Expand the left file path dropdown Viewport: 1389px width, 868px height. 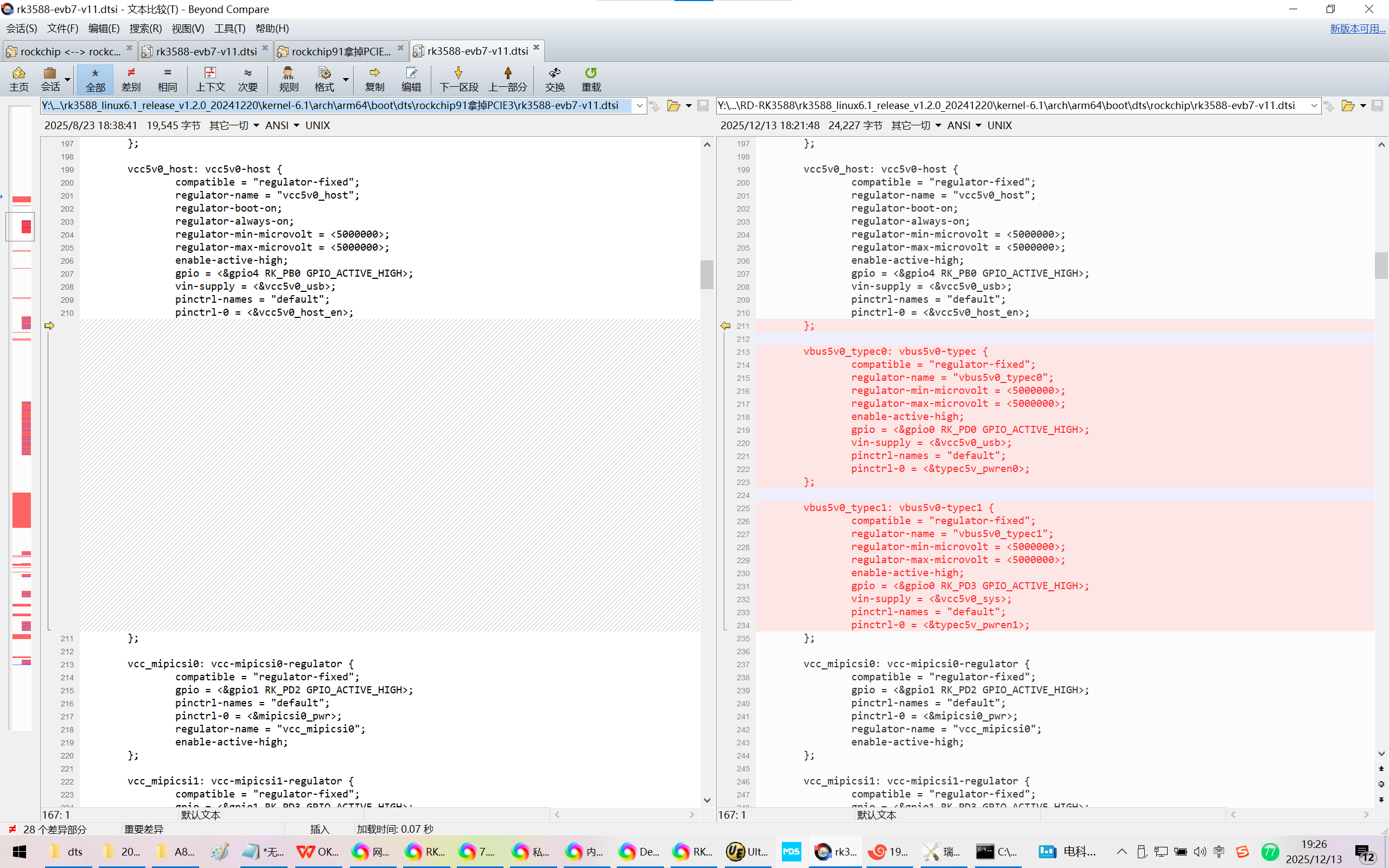pyautogui.click(x=639, y=106)
